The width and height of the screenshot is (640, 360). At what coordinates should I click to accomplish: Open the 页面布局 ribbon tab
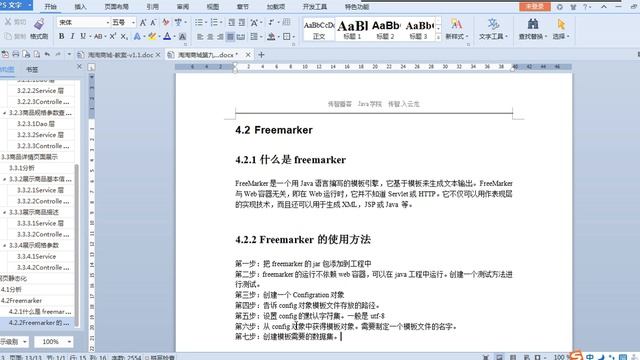pos(116,7)
